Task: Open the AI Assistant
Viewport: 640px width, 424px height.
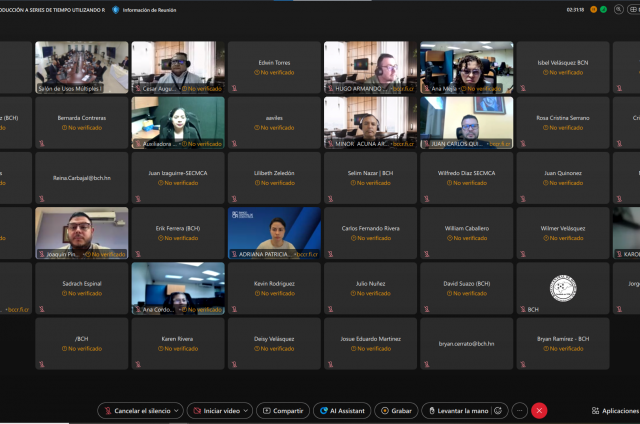Action: 342,411
